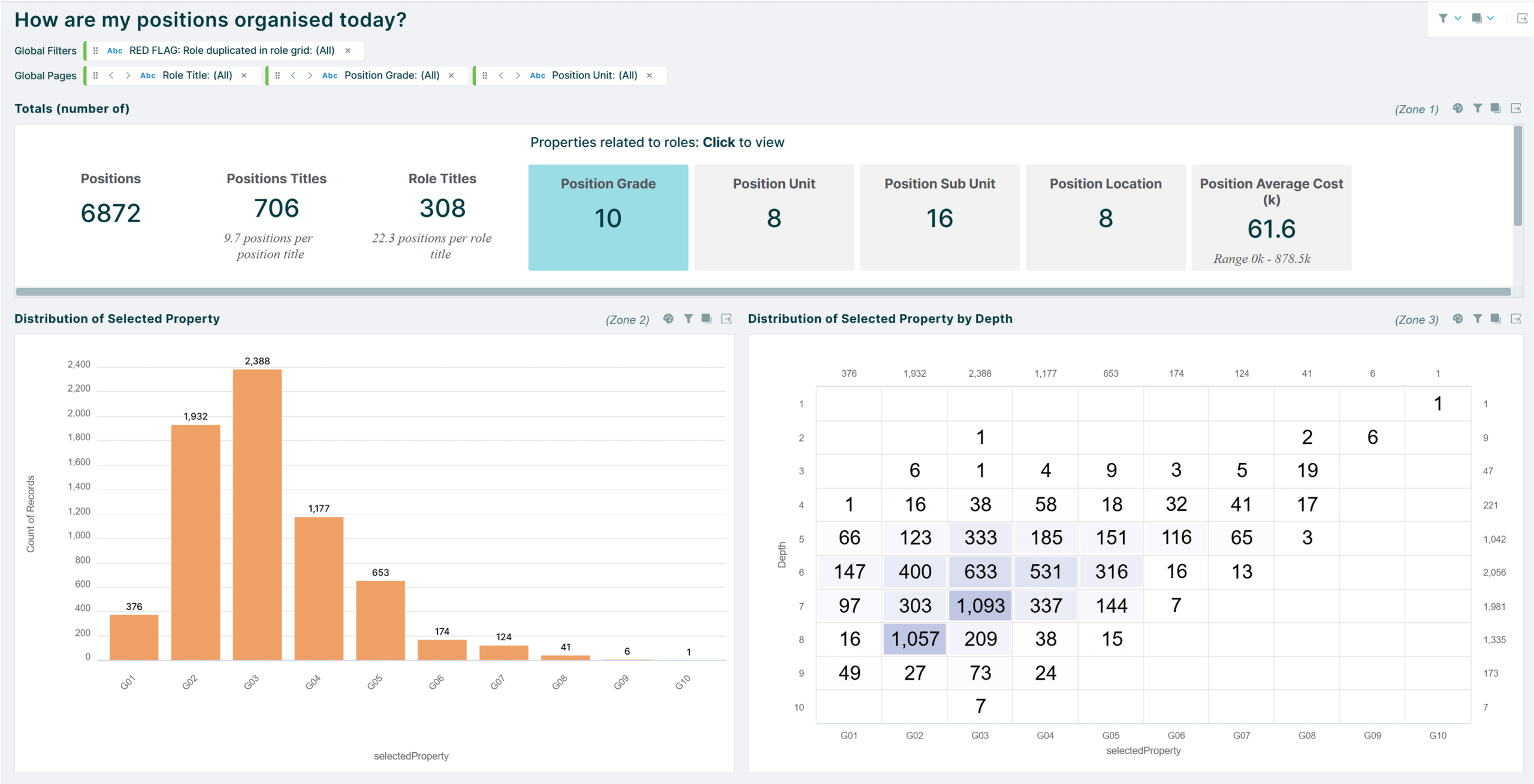This screenshot has width=1534, height=784.
Task: Go to next Role Title page
Action: click(x=127, y=75)
